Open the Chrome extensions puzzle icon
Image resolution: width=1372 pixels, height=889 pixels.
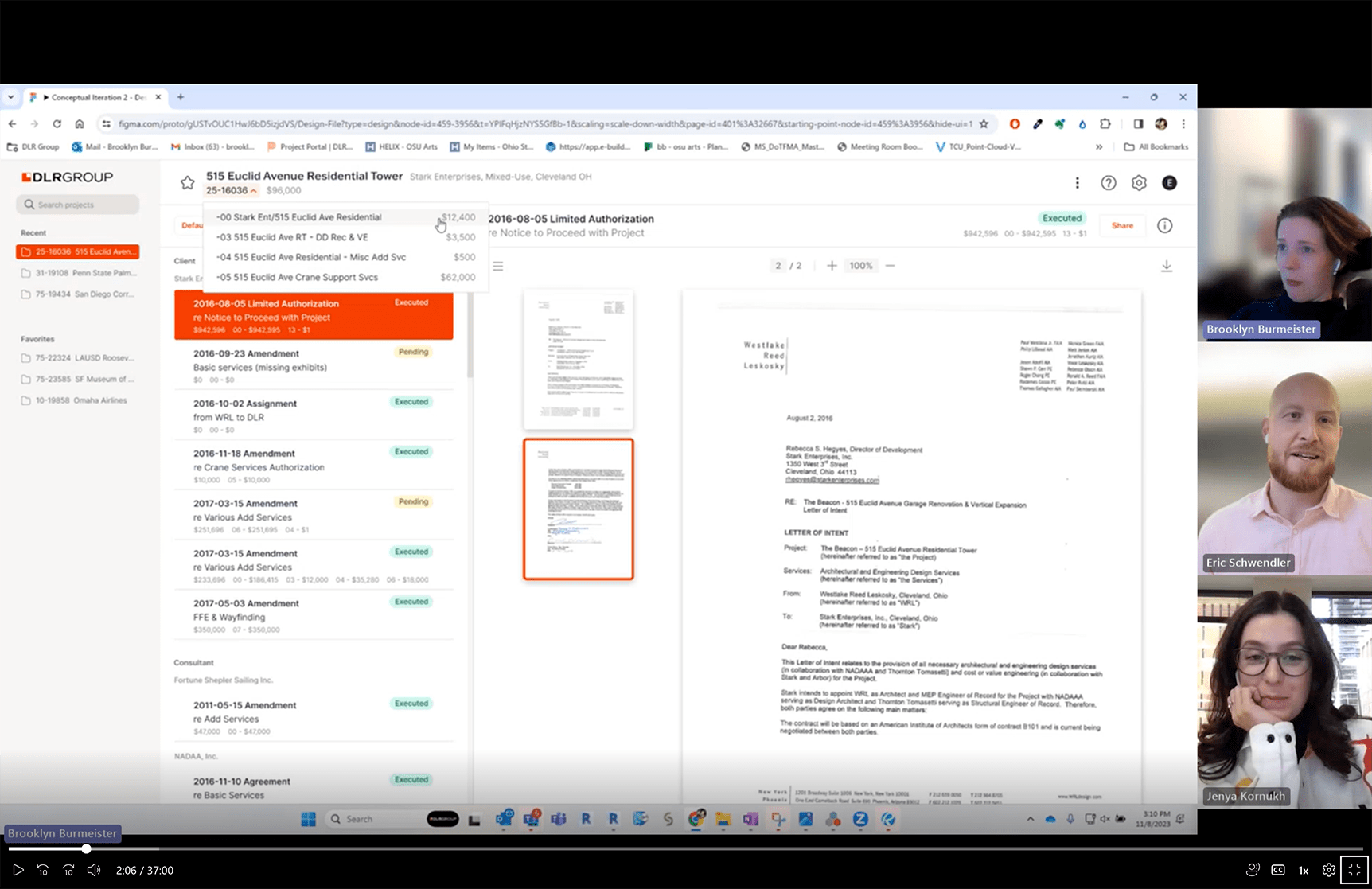point(1105,124)
